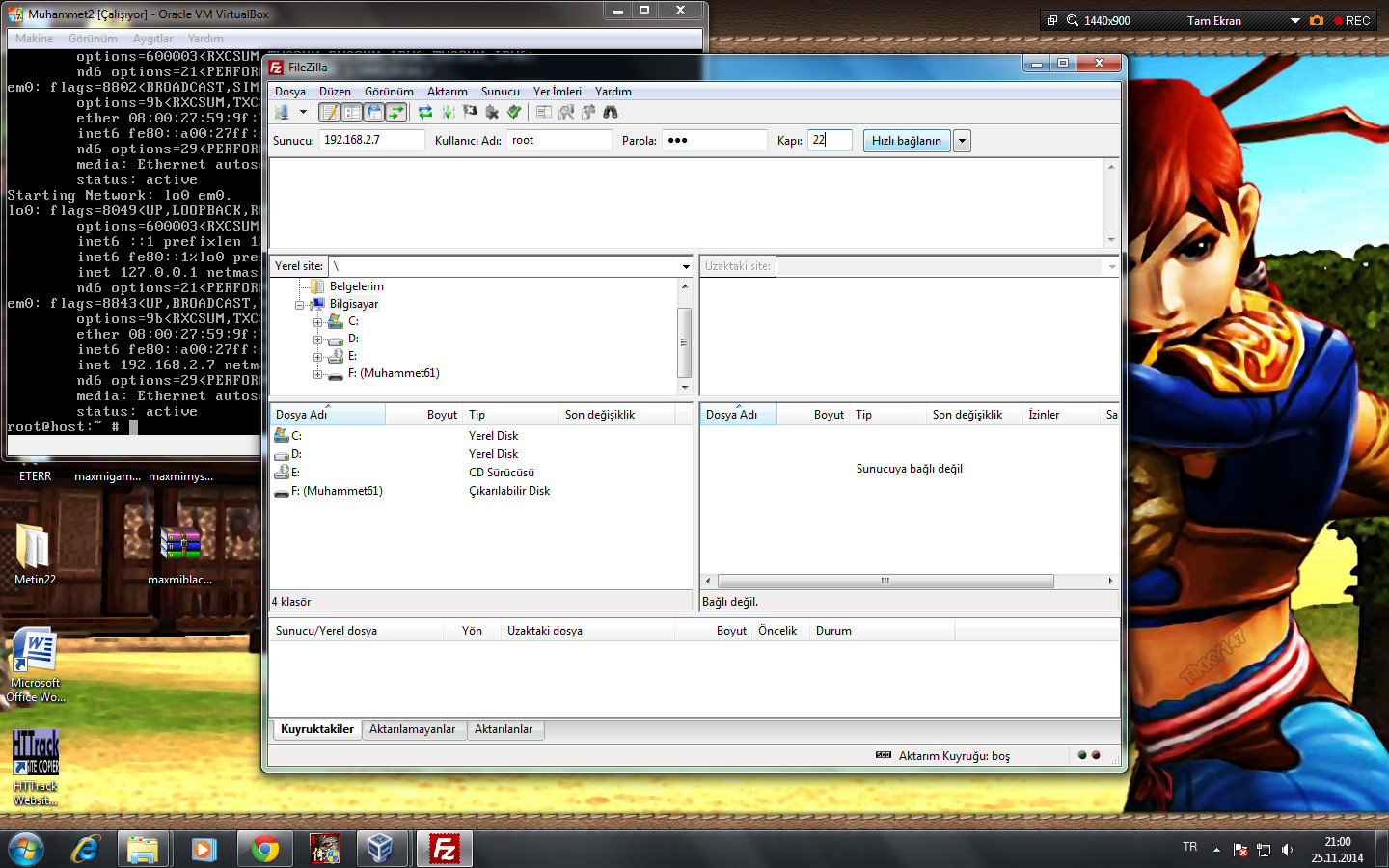Toggle directory comparison in the toolbar
Screen dimensions: 1389x868
click(566, 112)
